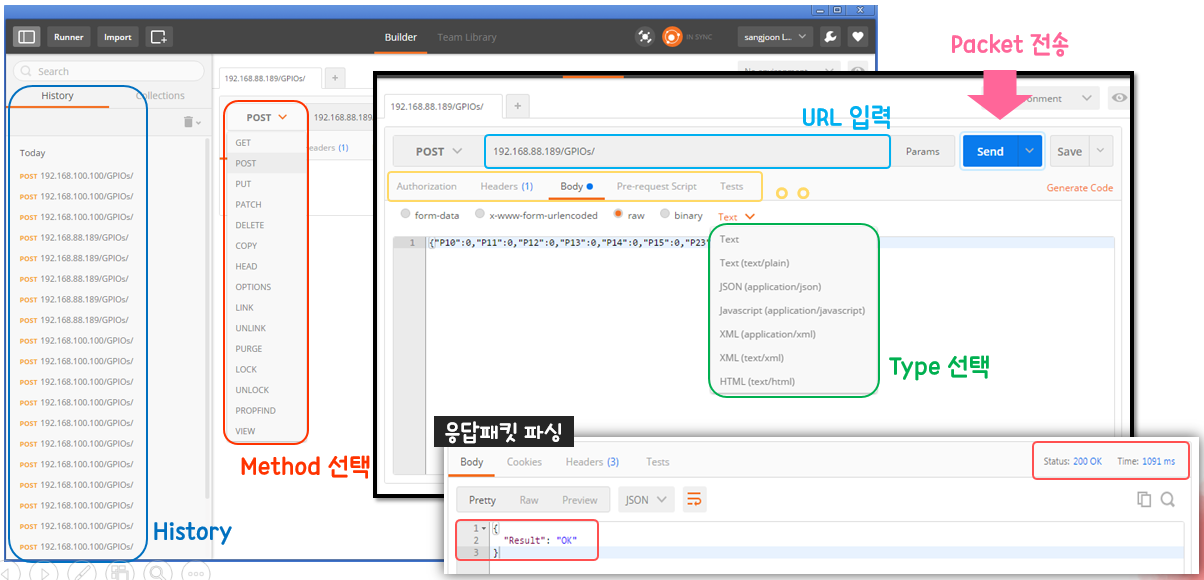Switch to the Builder tab
1204x580 pixels.
click(x=401, y=37)
